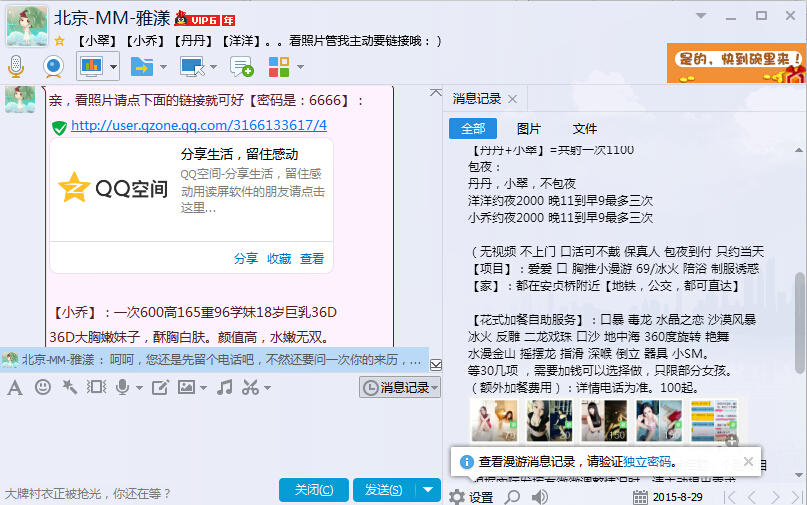Select the 全部 filter tab

pos(473,129)
